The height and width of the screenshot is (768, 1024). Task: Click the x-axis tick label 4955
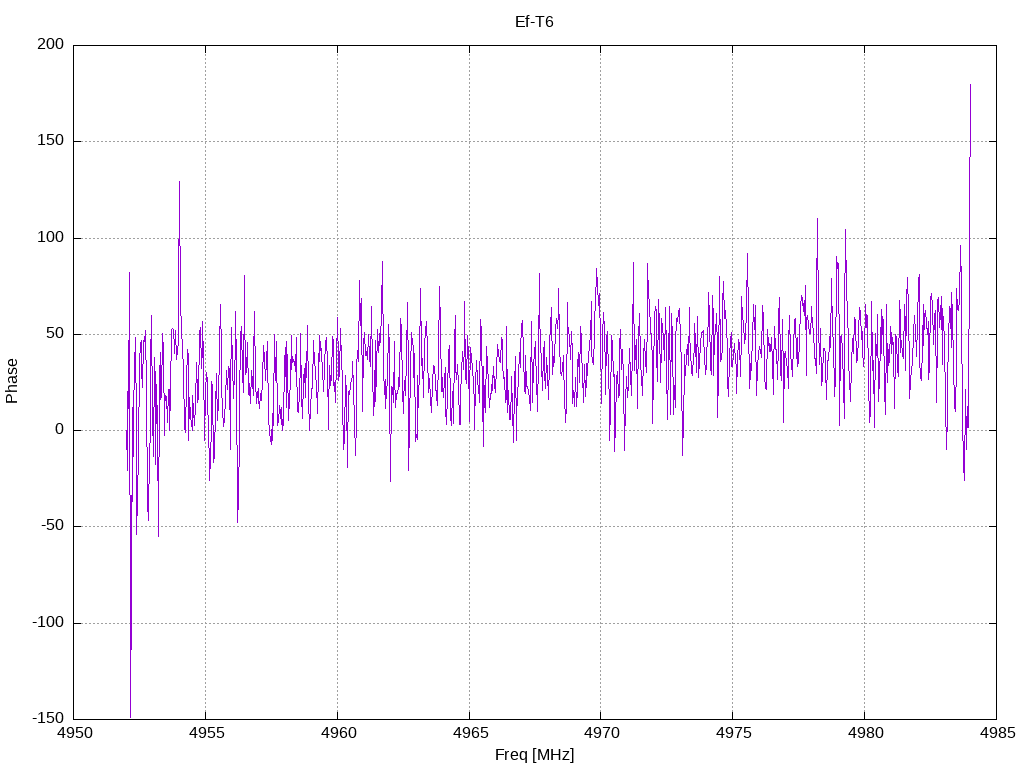pos(206,733)
